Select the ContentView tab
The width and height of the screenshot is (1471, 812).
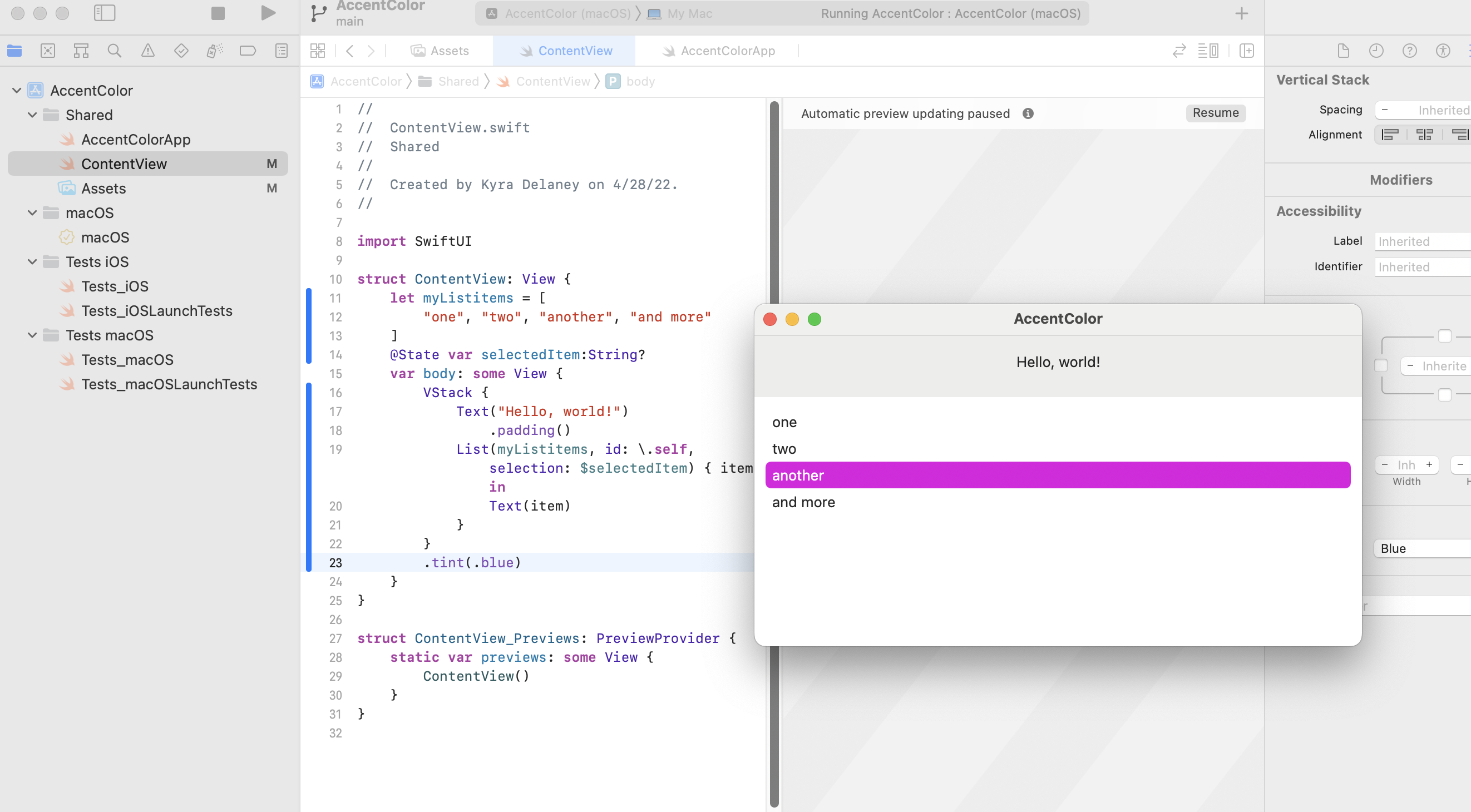pos(576,50)
